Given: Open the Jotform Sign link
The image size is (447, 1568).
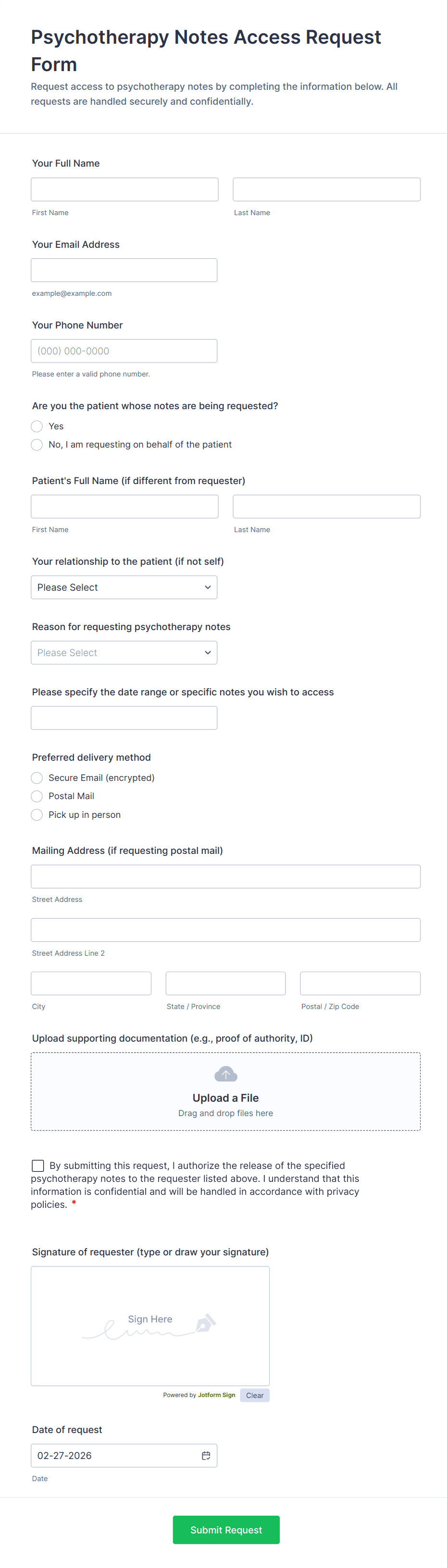Looking at the screenshot, I should 216,1395.
